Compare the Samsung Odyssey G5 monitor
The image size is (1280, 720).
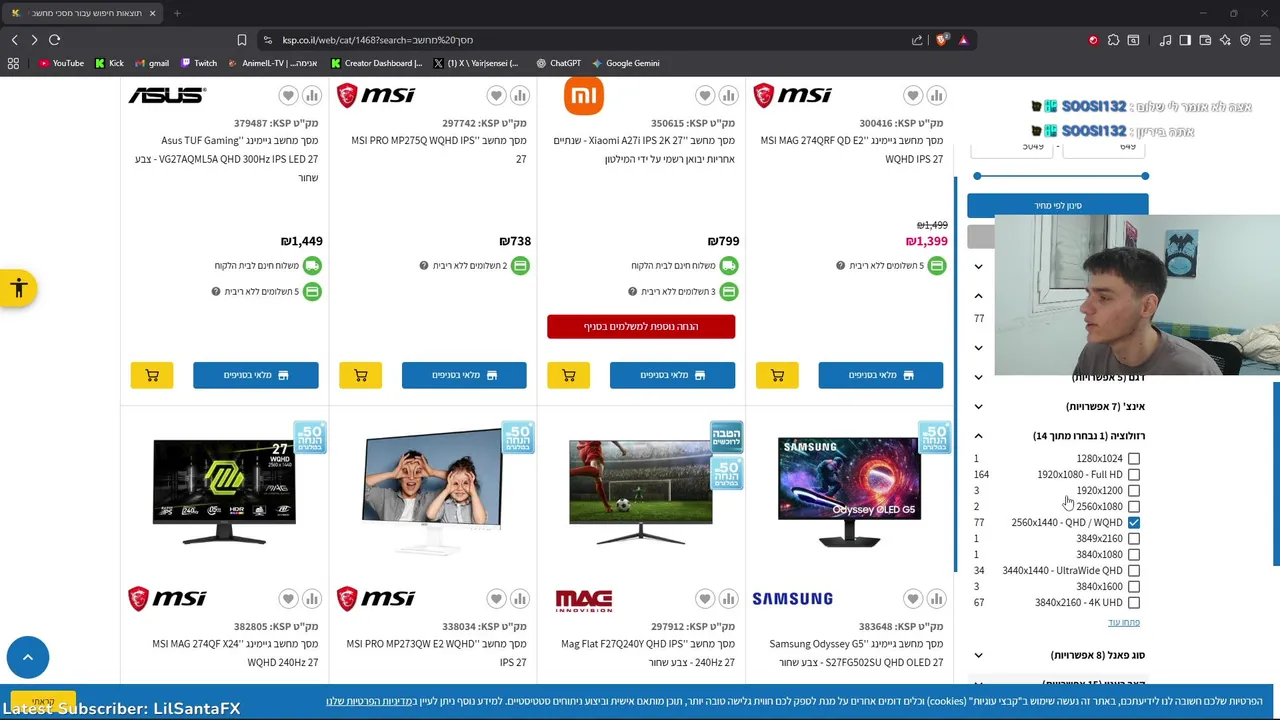(x=937, y=599)
